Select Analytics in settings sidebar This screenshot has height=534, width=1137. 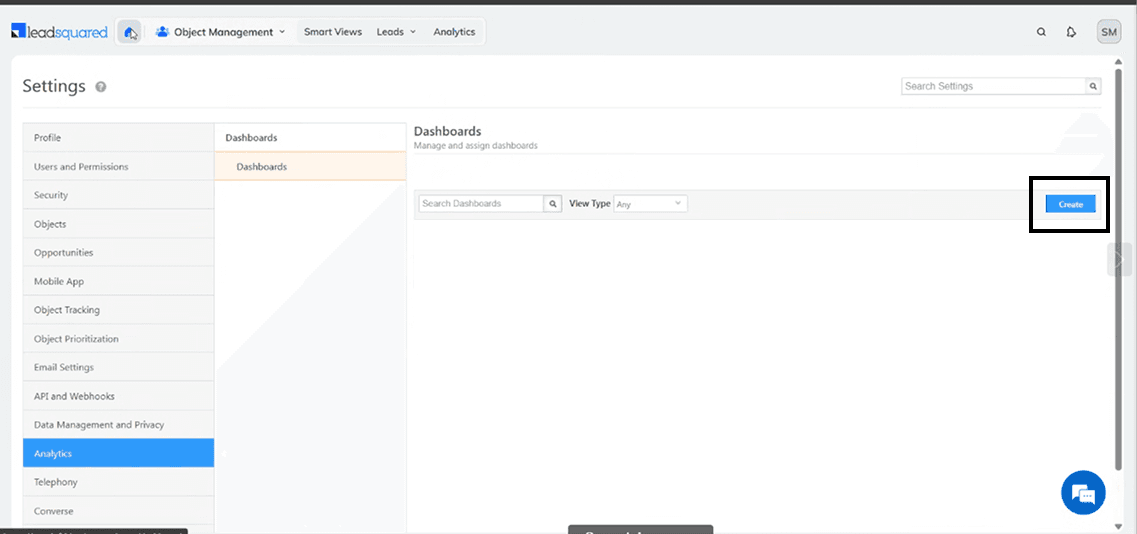click(x=118, y=453)
